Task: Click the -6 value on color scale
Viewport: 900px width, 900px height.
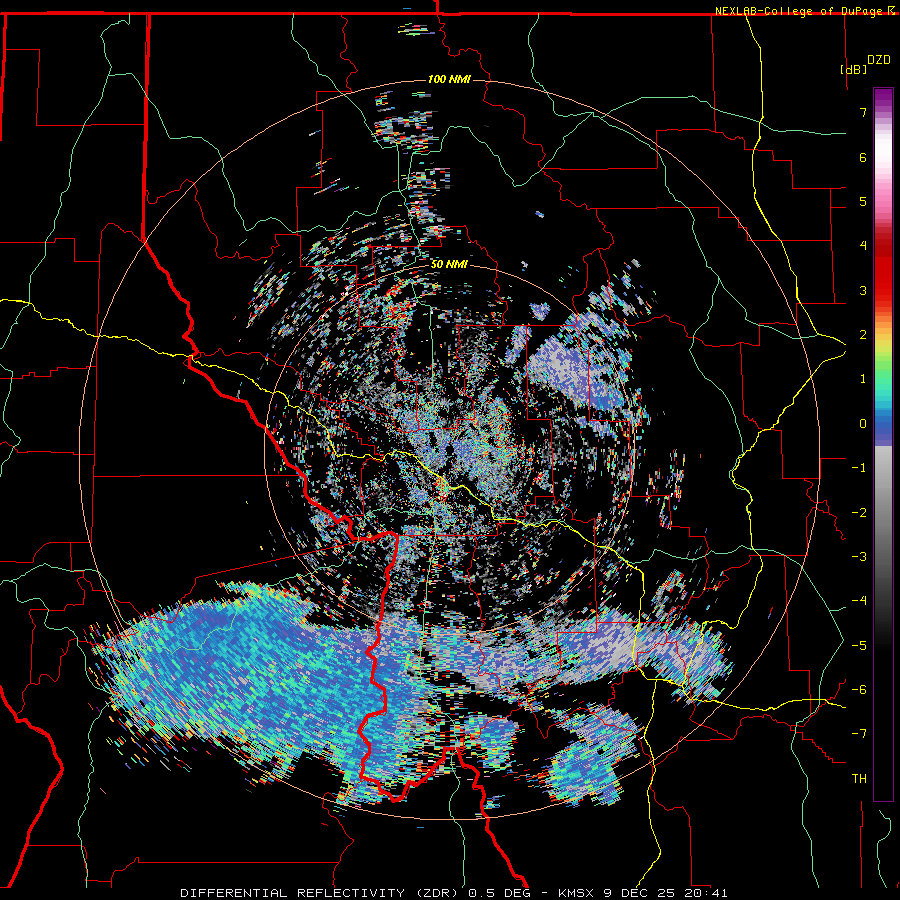Action: [859, 690]
